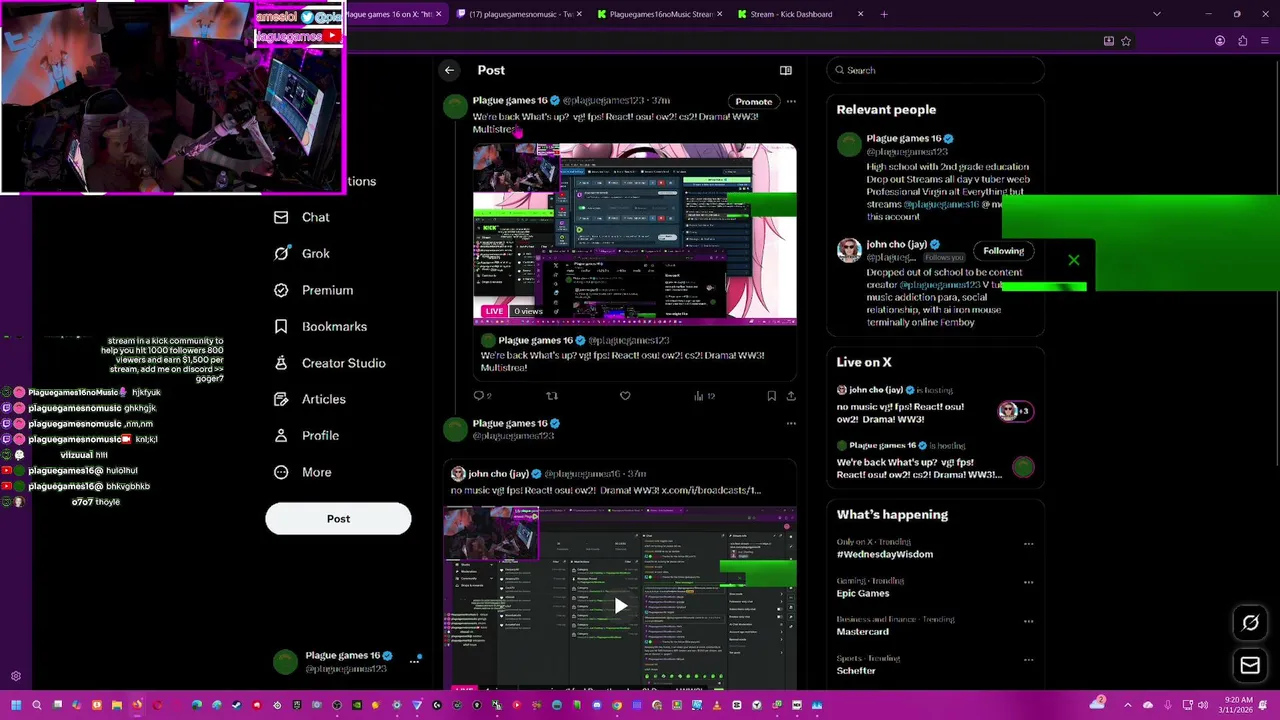Open the browser profile icon
The height and width of the screenshot is (720, 1280).
click(1220, 41)
